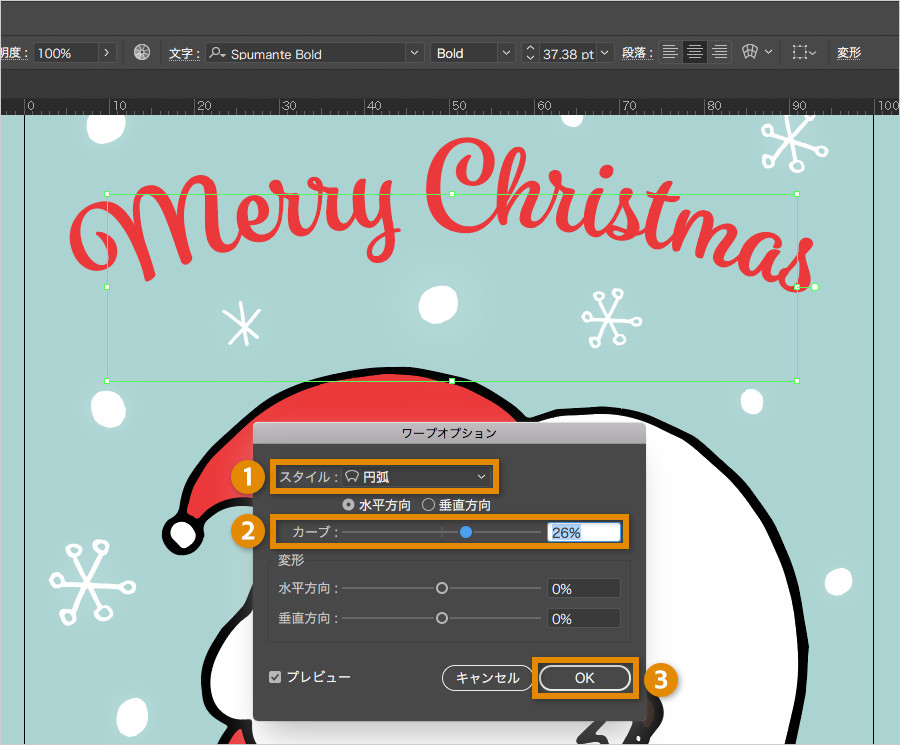Viewport: 900px width, 746px height.
Task: Select center paragraph alignment icon
Action: coord(695,52)
